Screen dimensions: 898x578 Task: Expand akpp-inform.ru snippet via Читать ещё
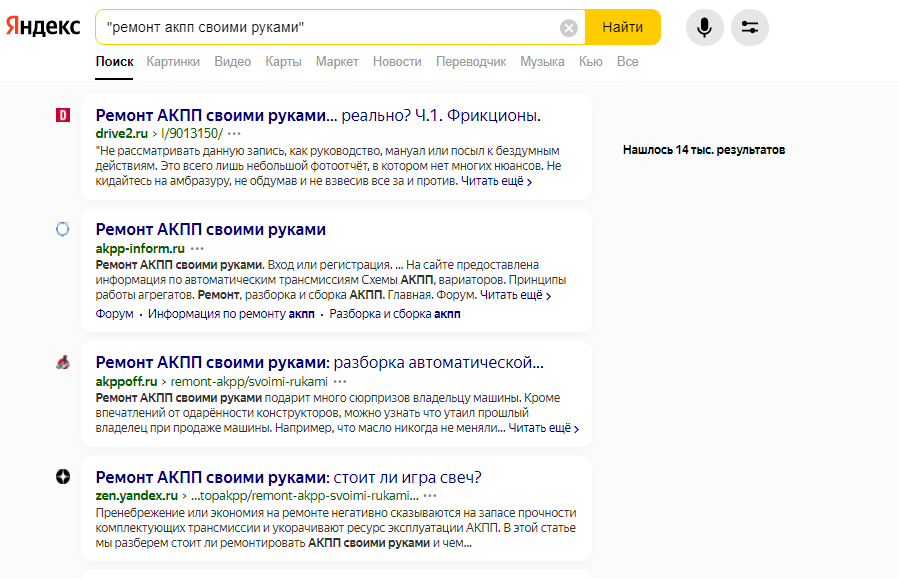tap(515, 295)
